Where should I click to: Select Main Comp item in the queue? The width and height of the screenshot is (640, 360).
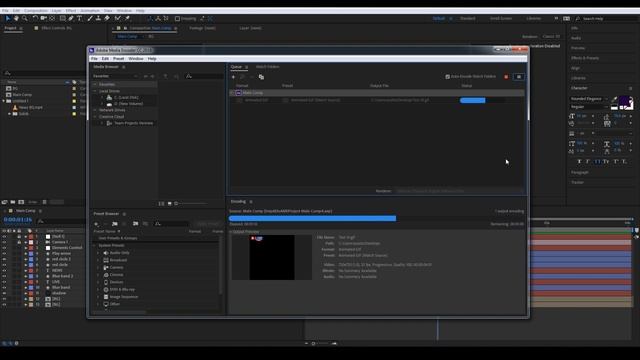377,93
